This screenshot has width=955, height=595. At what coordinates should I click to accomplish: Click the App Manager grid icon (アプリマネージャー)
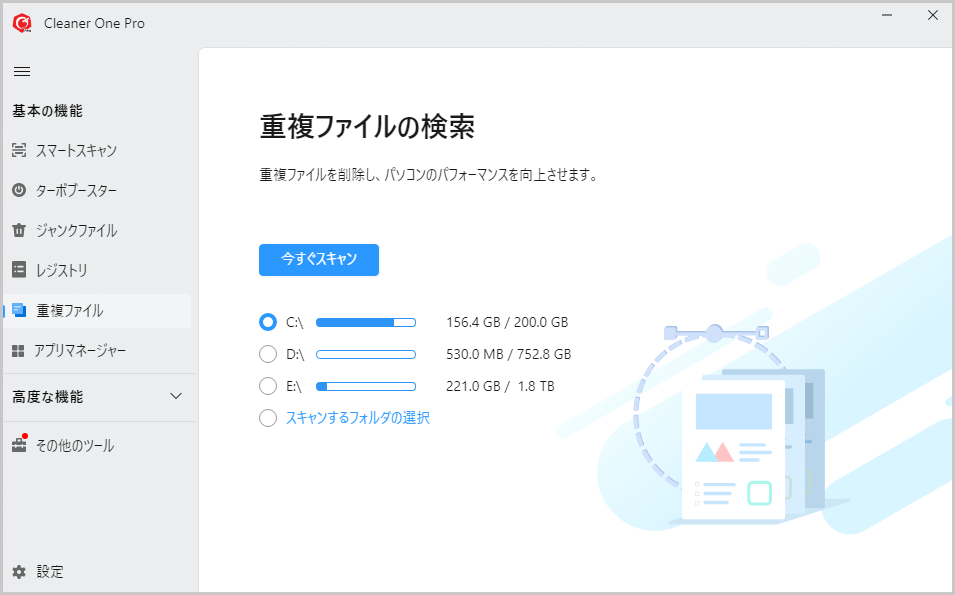[18, 351]
